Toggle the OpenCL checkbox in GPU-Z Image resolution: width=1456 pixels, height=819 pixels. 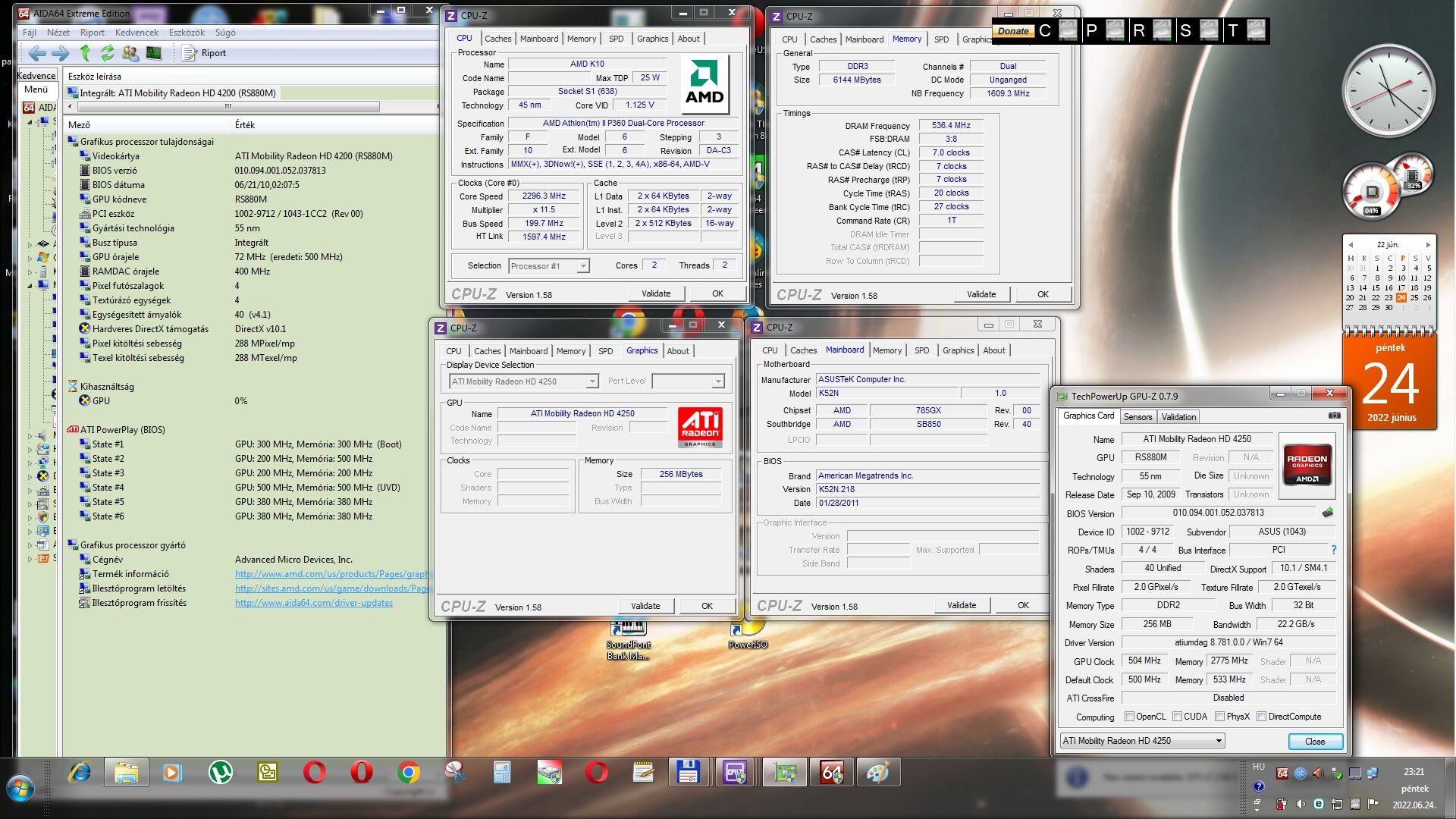point(1129,717)
